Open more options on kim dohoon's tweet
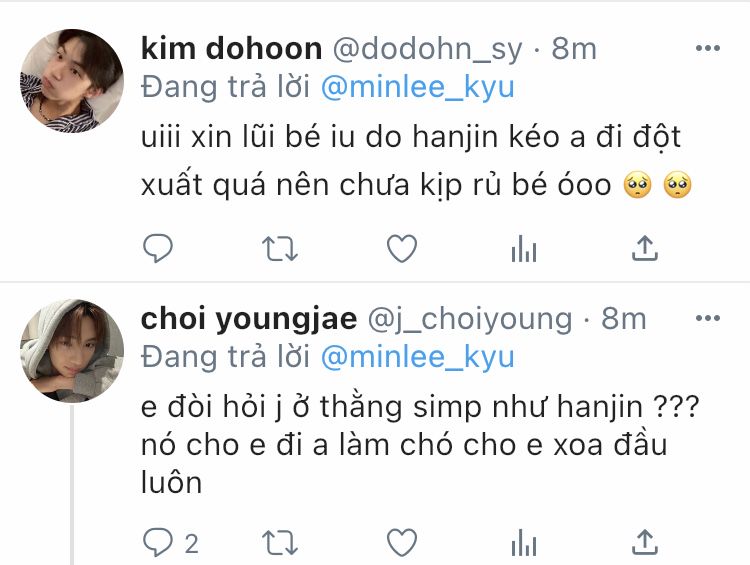This screenshot has height=565, width=750. point(708,48)
